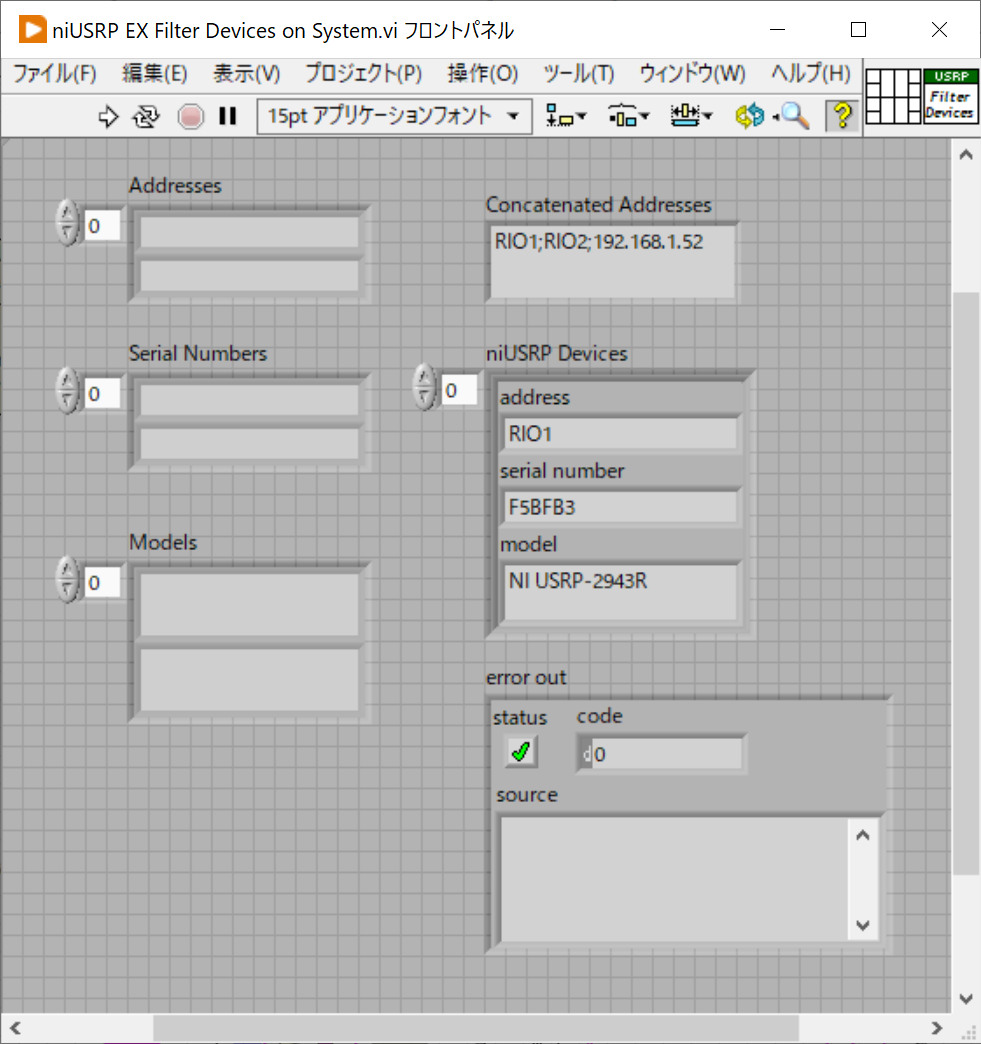The image size is (981, 1044).
Task: Click the source box scroll down arrow
Action: (x=863, y=925)
